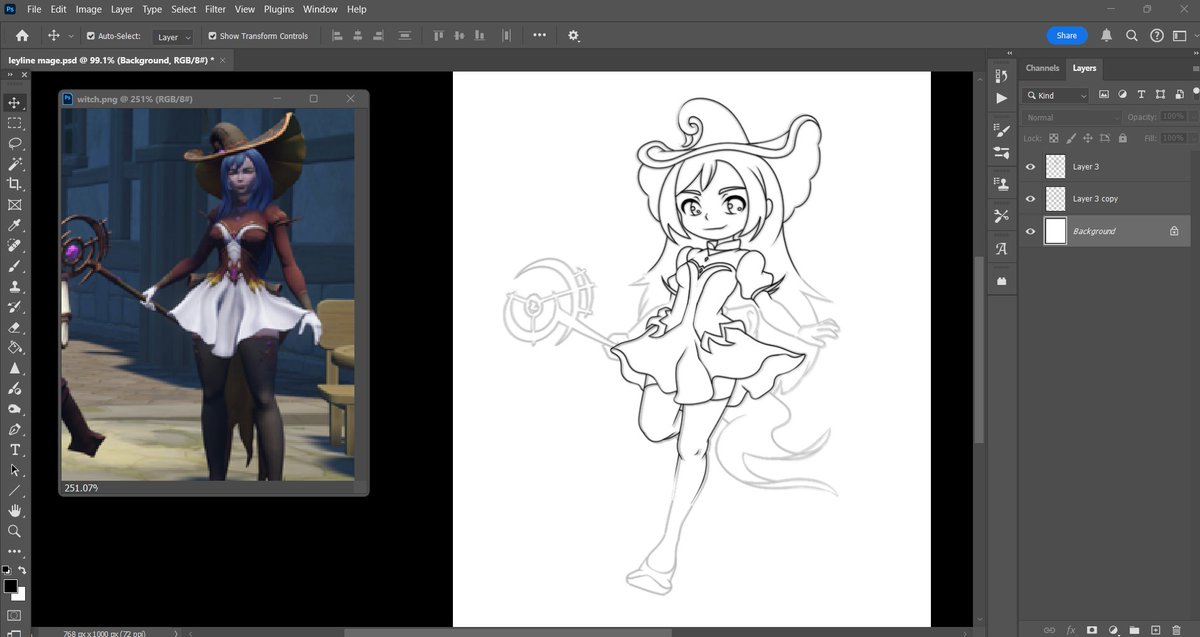Align left edges in options bar
This screenshot has width=1200, height=637.
click(336, 35)
